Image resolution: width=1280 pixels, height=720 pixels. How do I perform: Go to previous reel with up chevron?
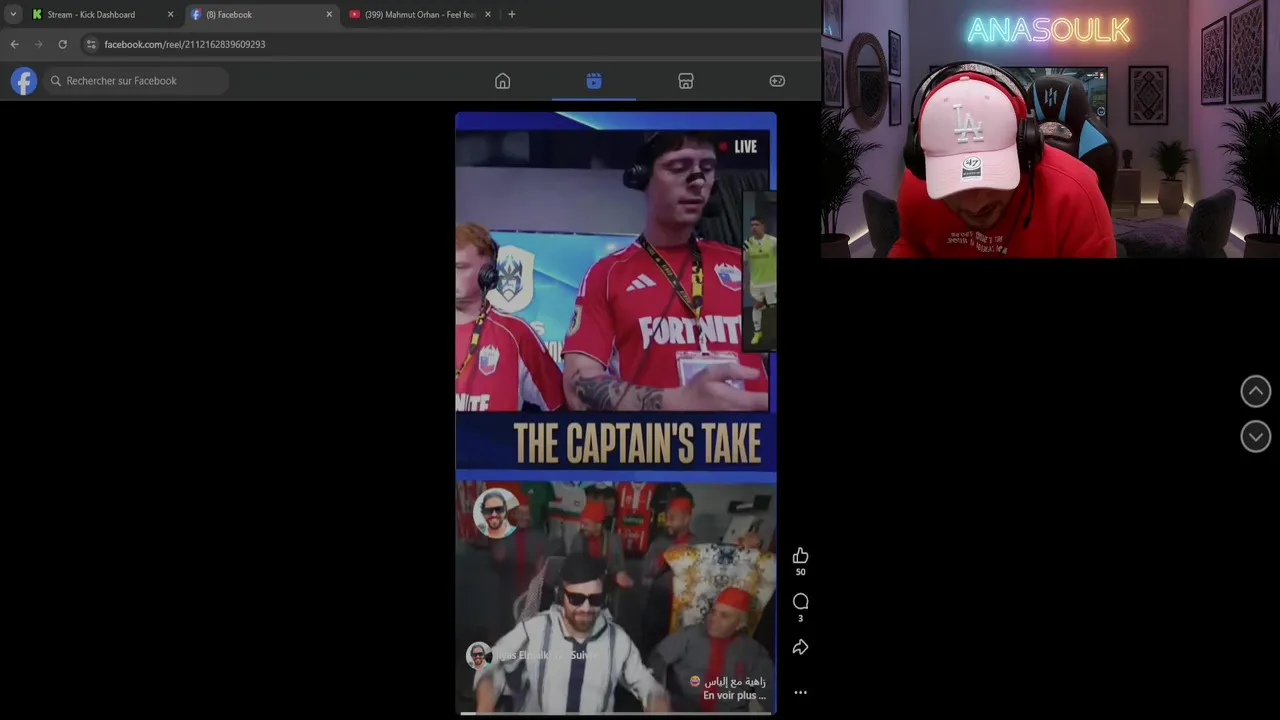click(1256, 391)
